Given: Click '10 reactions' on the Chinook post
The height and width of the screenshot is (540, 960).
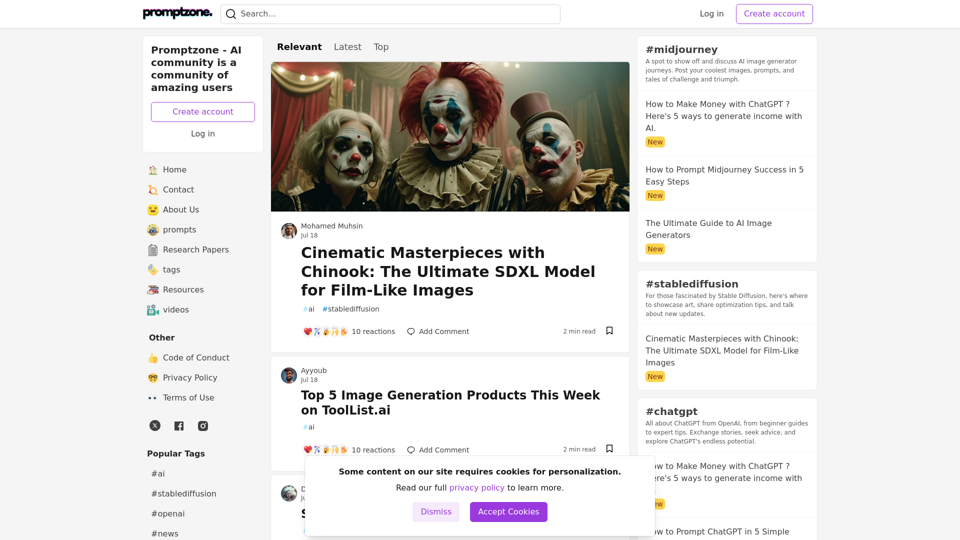Looking at the screenshot, I should [373, 331].
